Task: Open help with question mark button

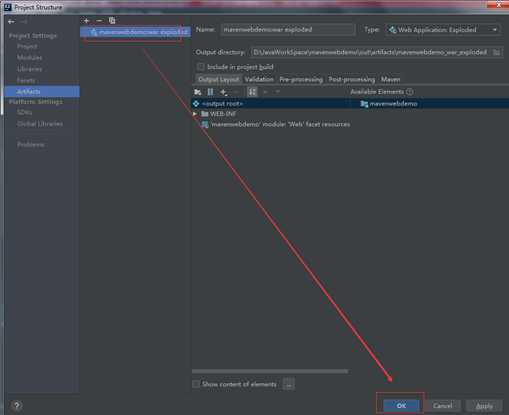Action: click(x=17, y=405)
